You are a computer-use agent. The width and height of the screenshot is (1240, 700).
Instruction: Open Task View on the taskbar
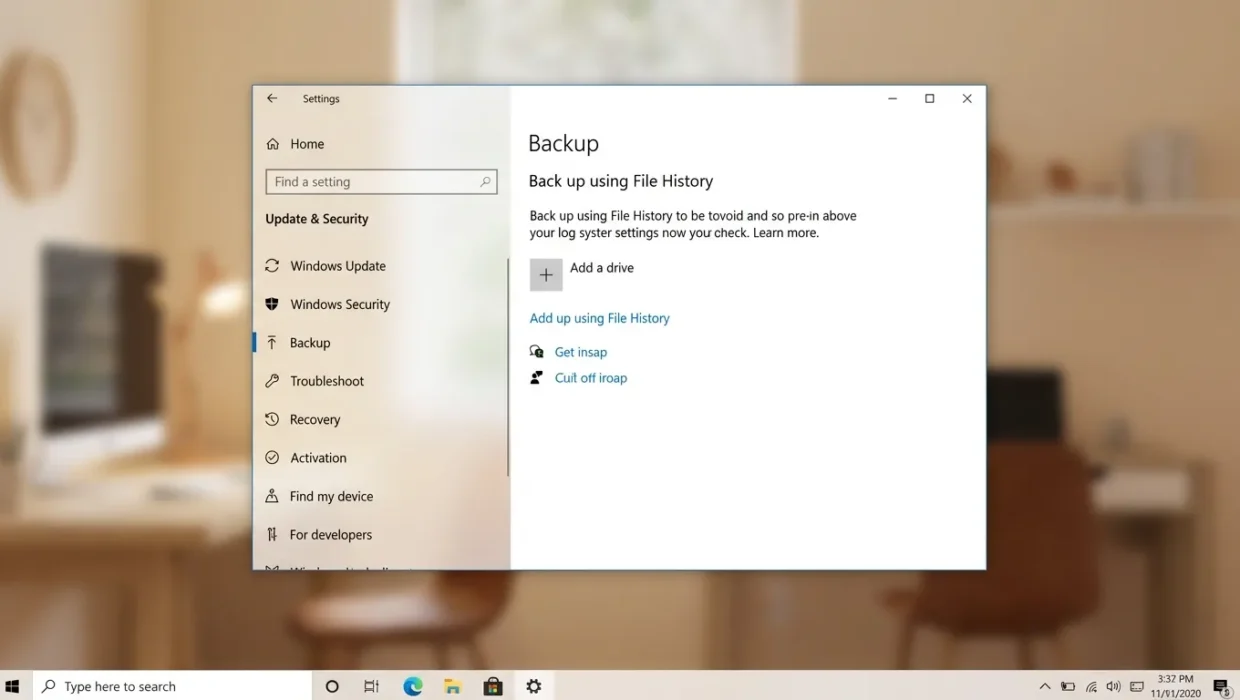(x=371, y=686)
